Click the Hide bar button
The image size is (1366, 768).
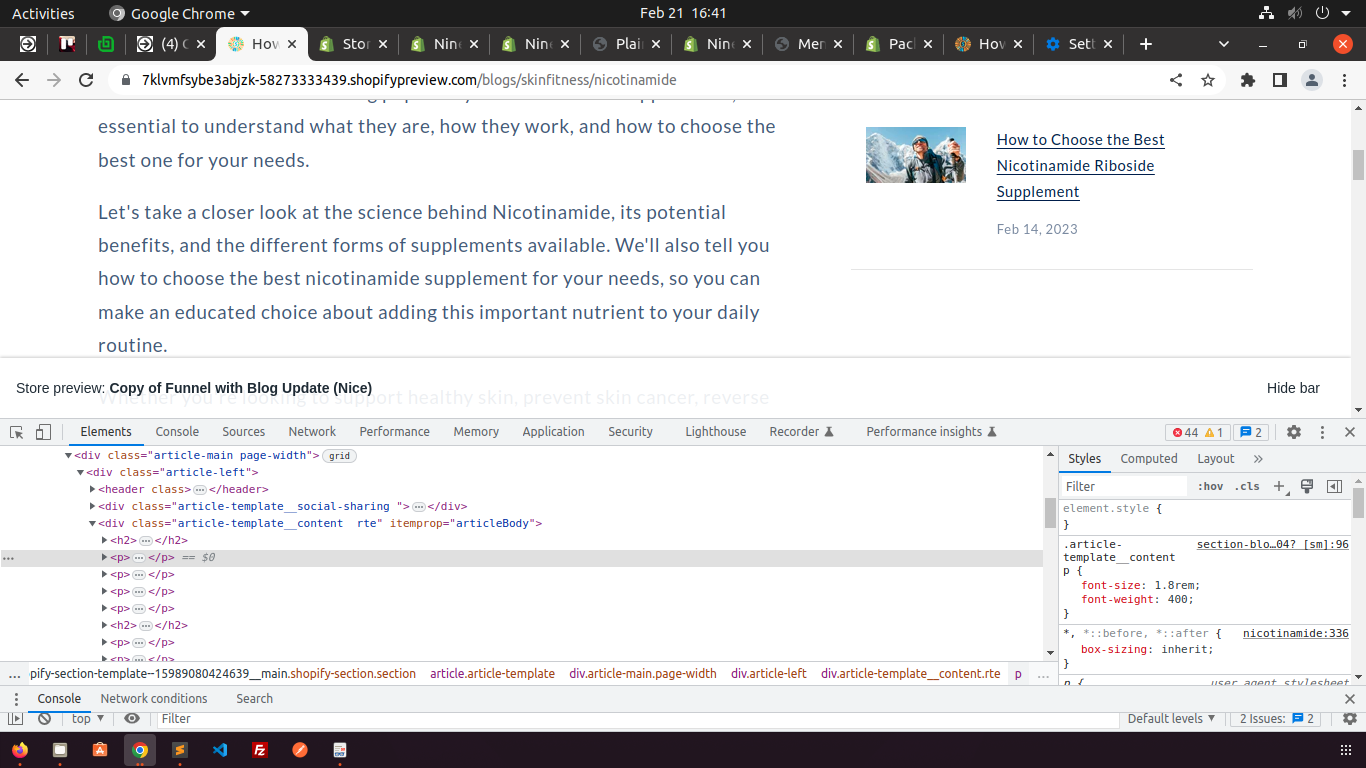(x=1293, y=388)
